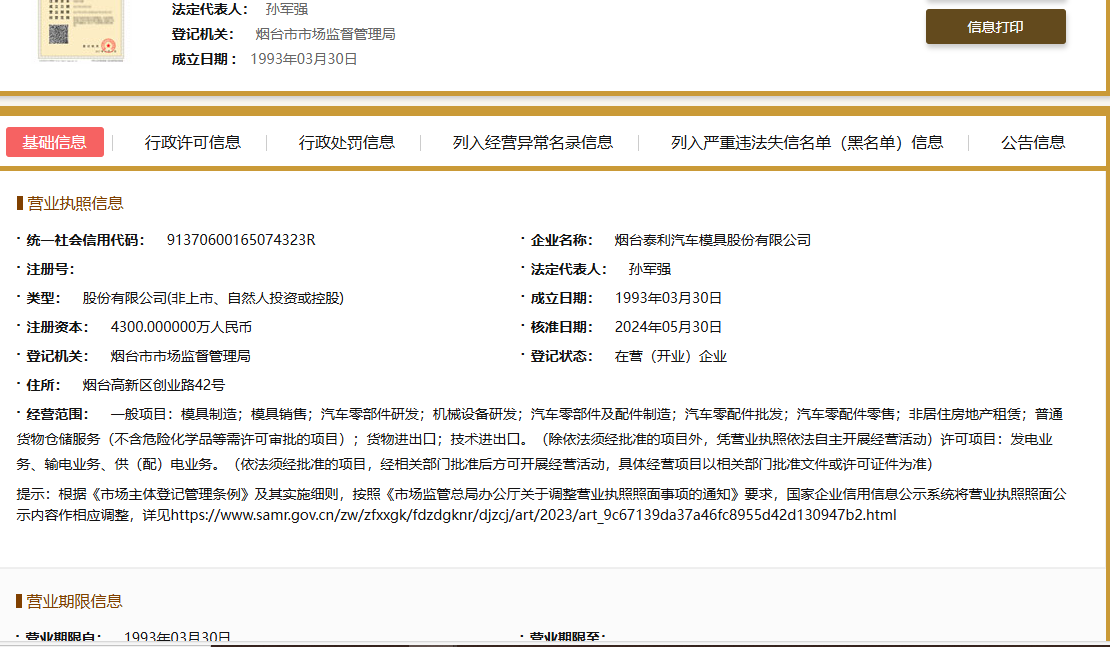Click the 注册资本 label
Viewport: 1110px width, 647px height.
57,327
